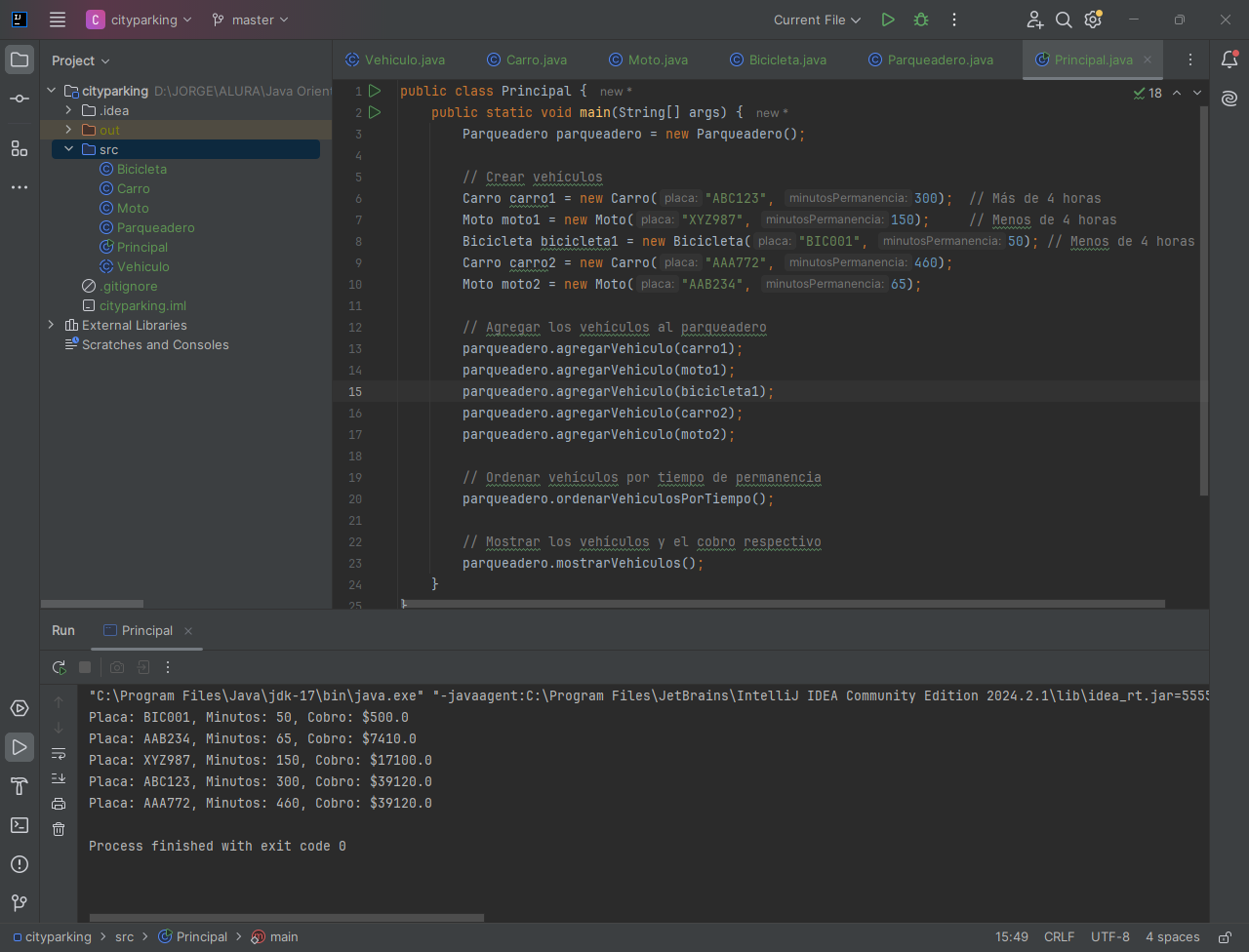Open the AI Assistant spiral icon
Image resolution: width=1249 pixels, height=952 pixels.
[x=1229, y=99]
